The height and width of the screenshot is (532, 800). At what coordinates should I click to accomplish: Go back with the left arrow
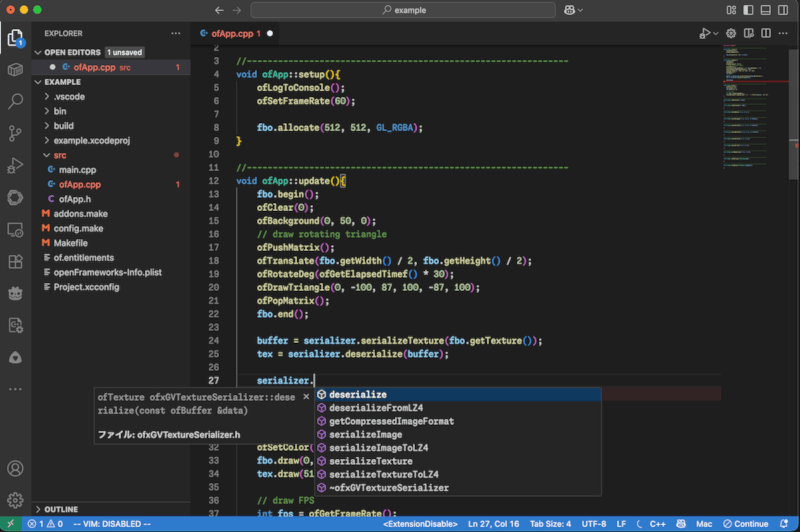coord(219,10)
